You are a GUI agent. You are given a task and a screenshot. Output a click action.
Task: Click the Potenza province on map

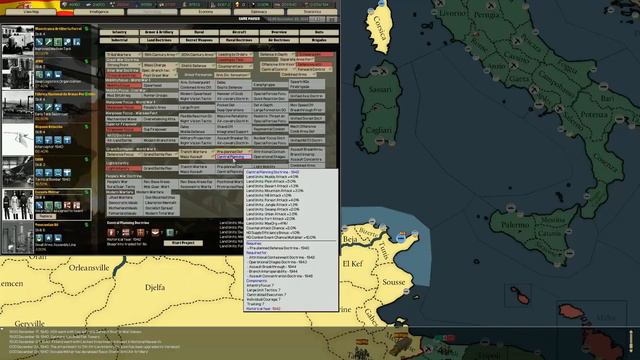pos(594,115)
